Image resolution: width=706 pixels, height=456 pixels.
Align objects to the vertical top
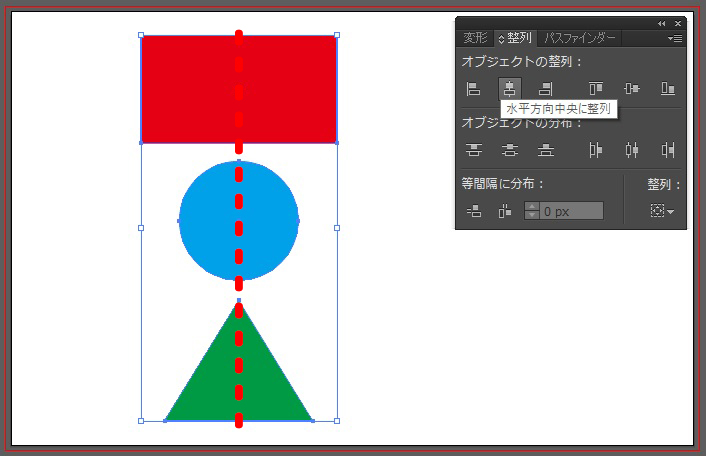[596, 89]
